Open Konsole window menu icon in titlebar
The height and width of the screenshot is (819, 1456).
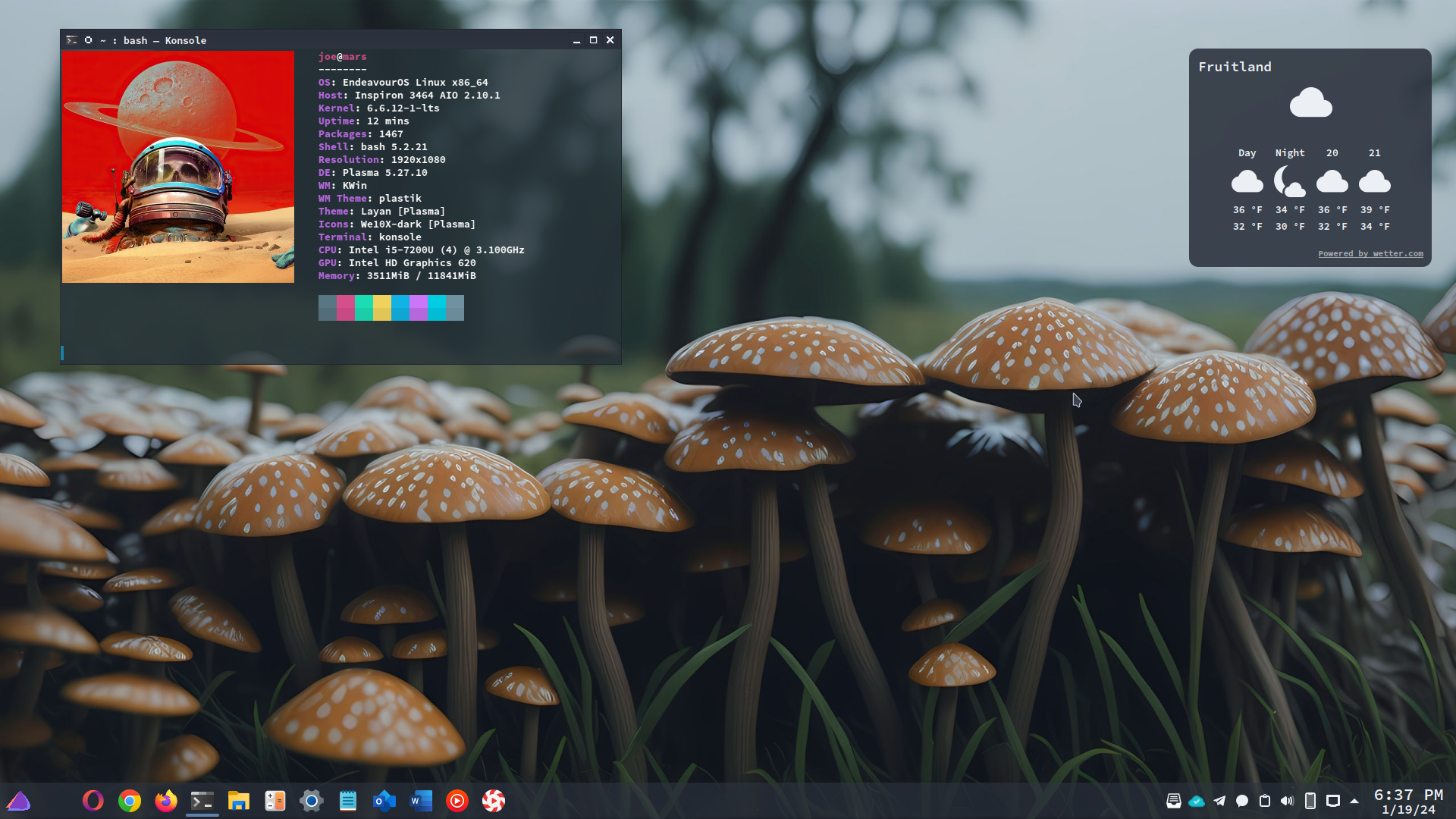71,40
